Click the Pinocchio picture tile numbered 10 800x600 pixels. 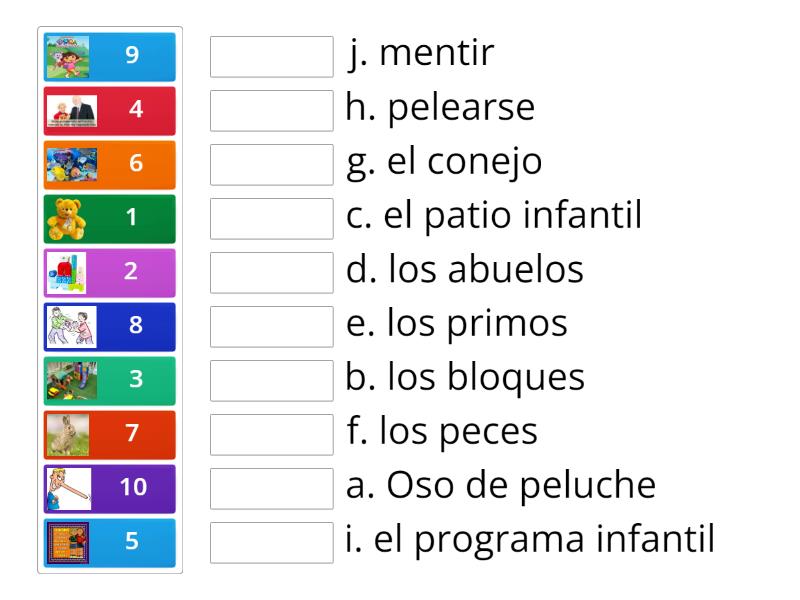tap(109, 487)
